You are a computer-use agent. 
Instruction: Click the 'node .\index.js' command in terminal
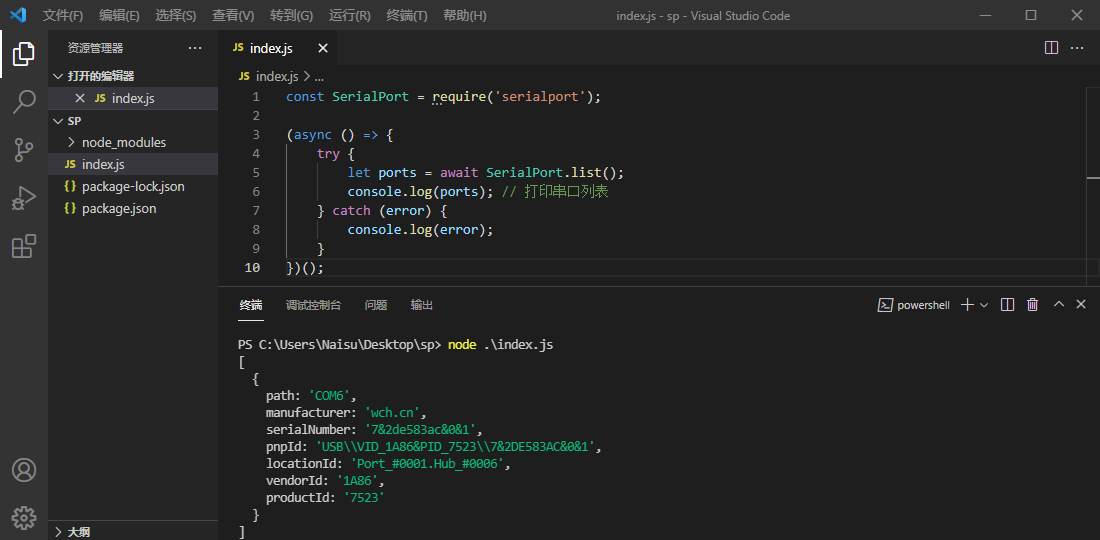coord(501,345)
